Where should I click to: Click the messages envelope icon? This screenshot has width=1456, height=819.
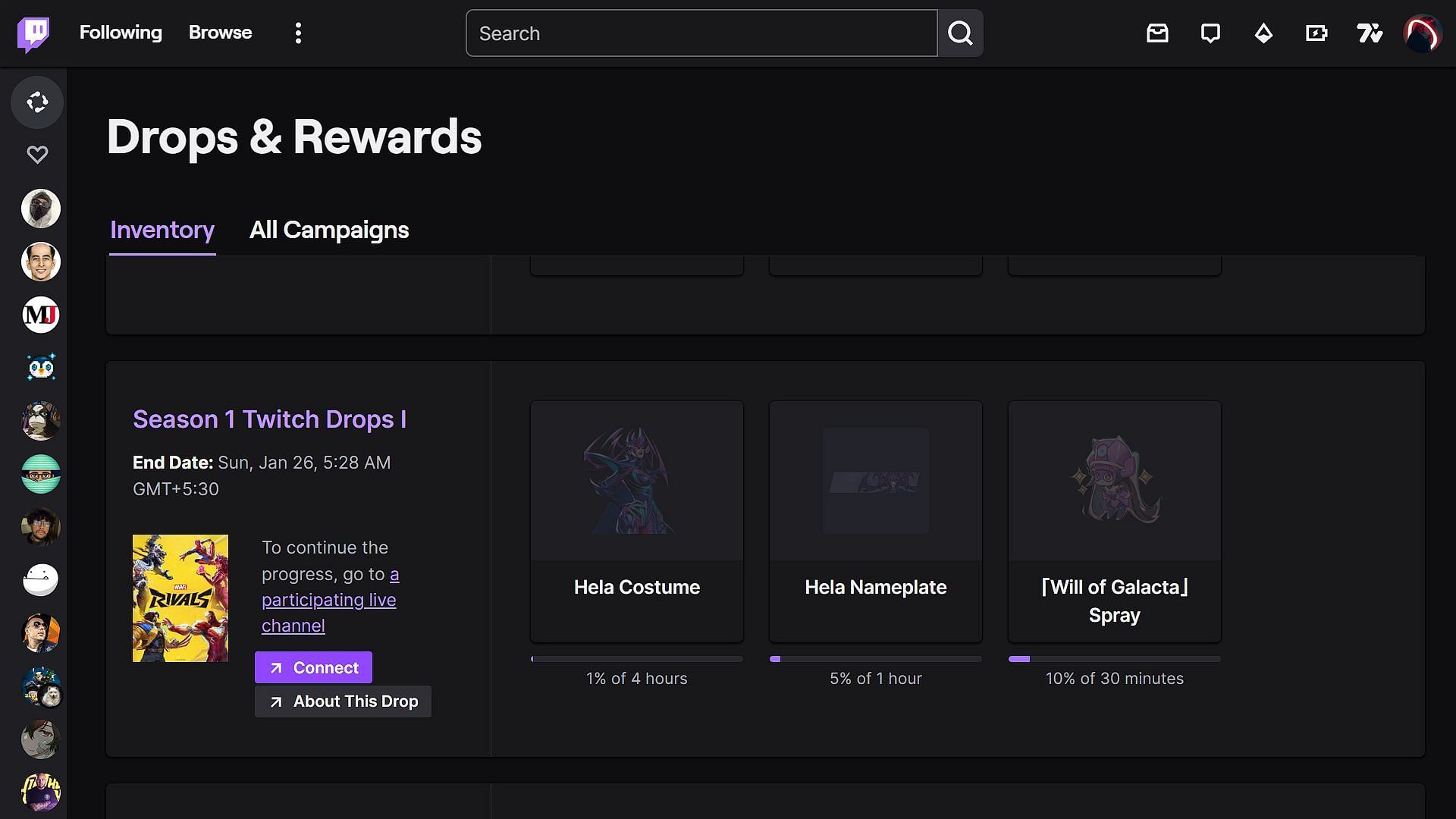click(1158, 33)
